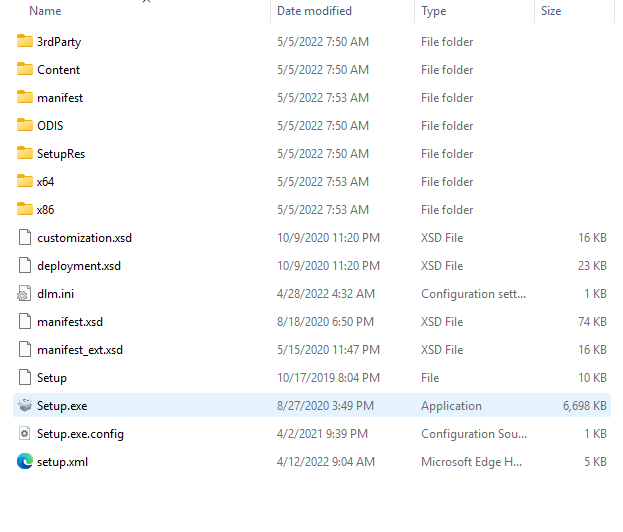The image size is (623, 532).
Task: Select the manifest folder icon
Action: point(25,97)
